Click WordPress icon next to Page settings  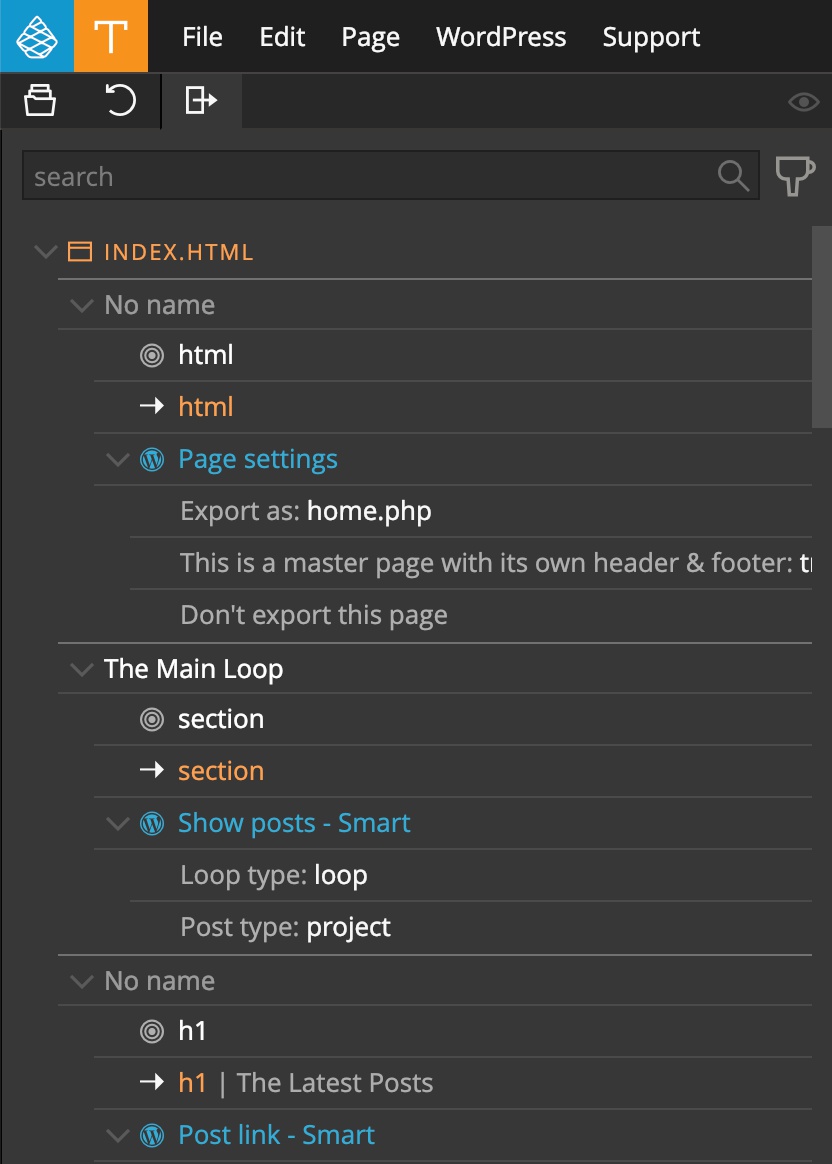coord(152,460)
